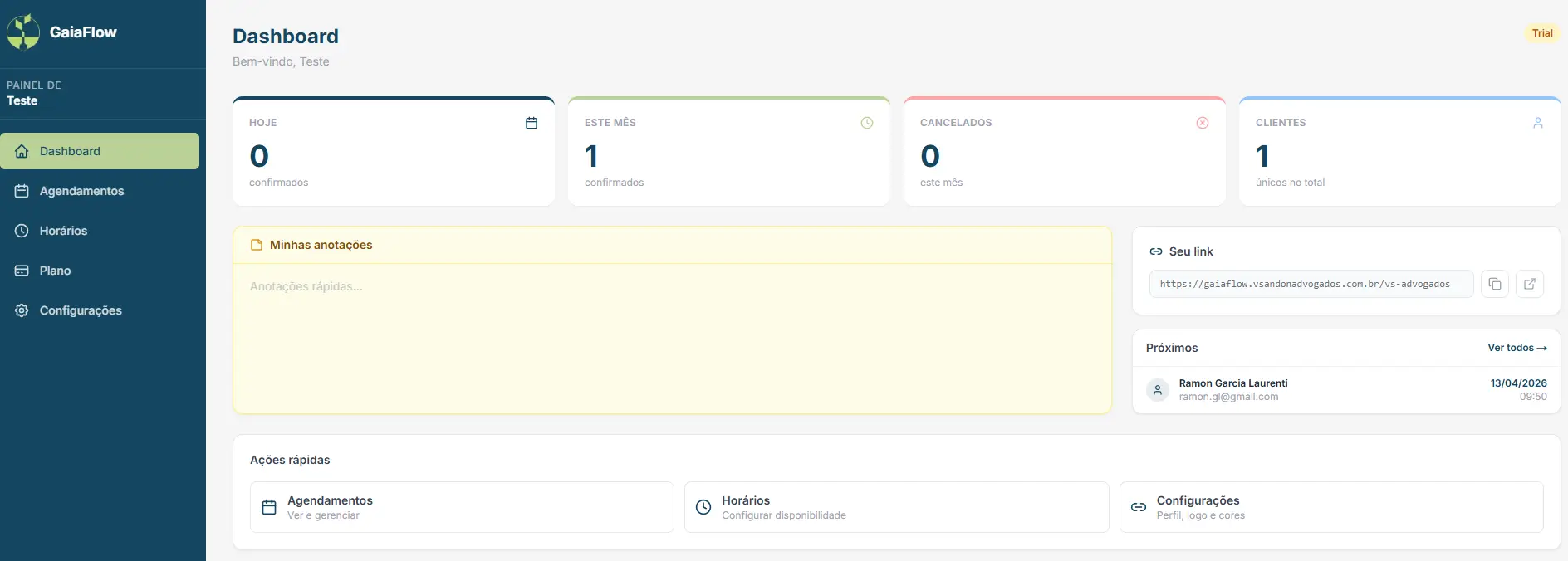Select Plano in the sidebar
This screenshot has height=561, width=1568.
click(x=55, y=271)
